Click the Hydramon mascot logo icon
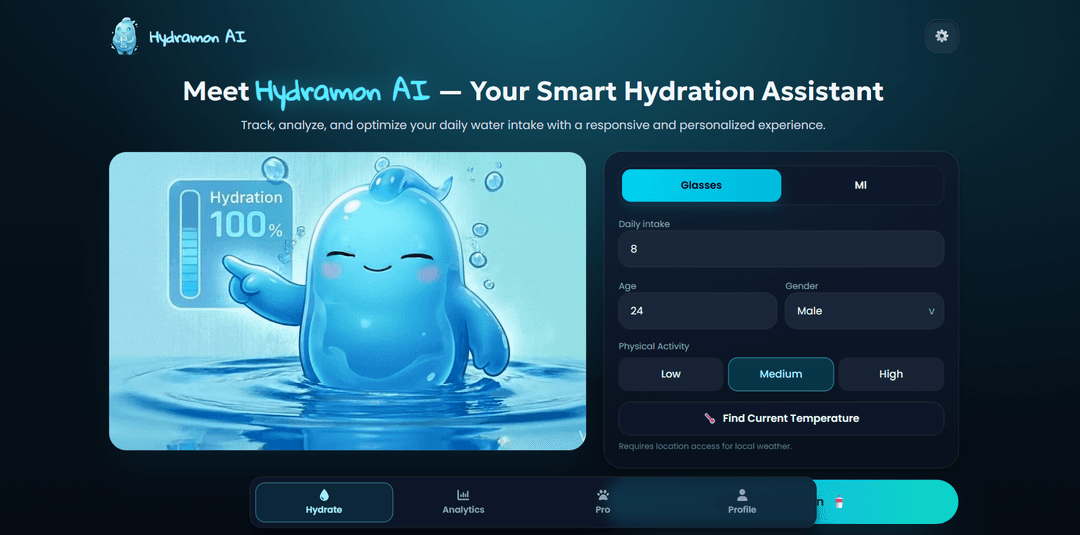 (x=125, y=36)
